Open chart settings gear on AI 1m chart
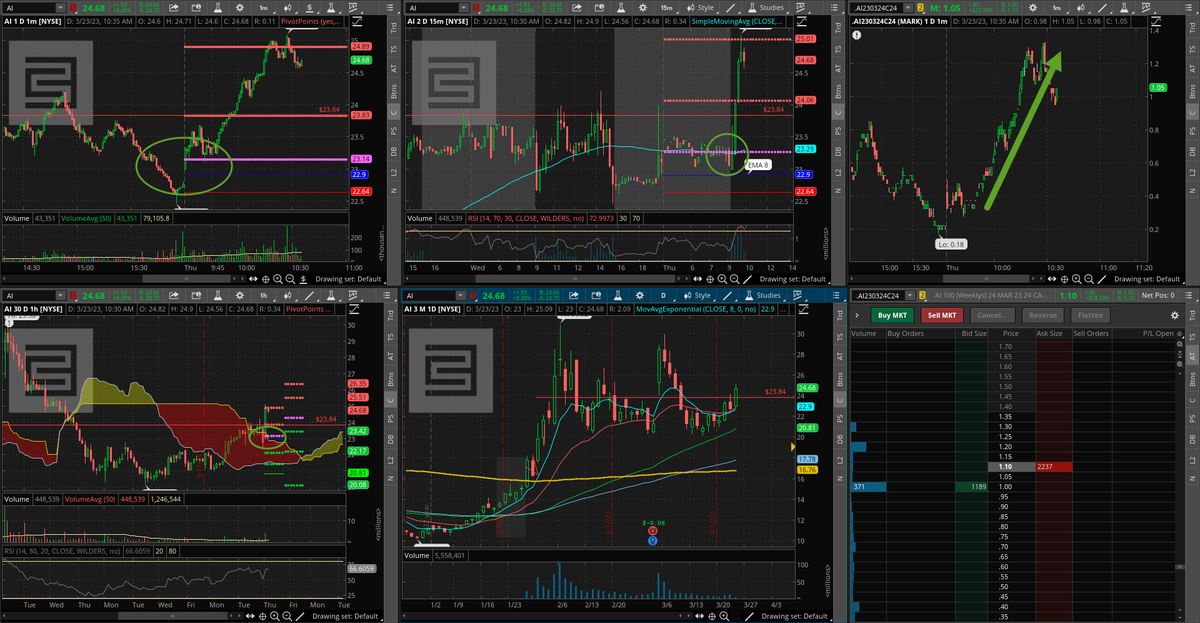Screen dimensions: 1200x623 point(239,8)
